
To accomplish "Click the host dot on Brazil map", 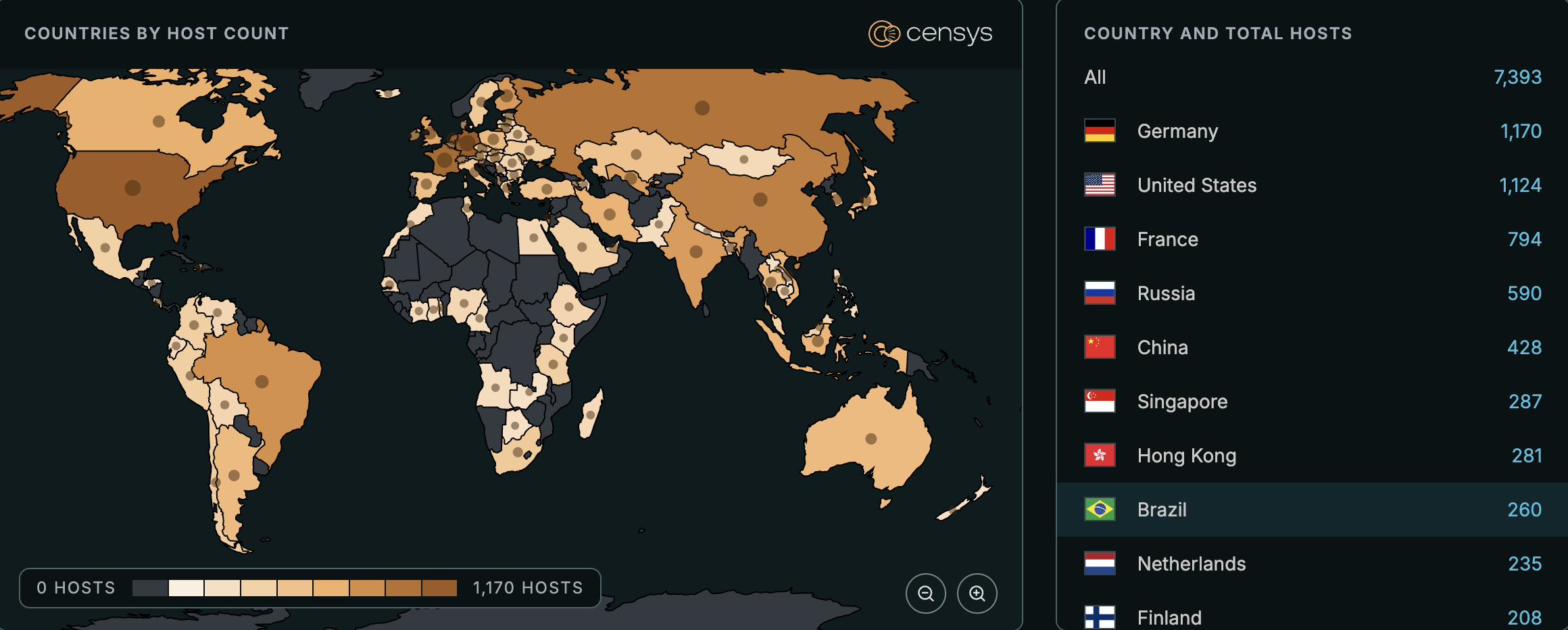I will click(262, 382).
